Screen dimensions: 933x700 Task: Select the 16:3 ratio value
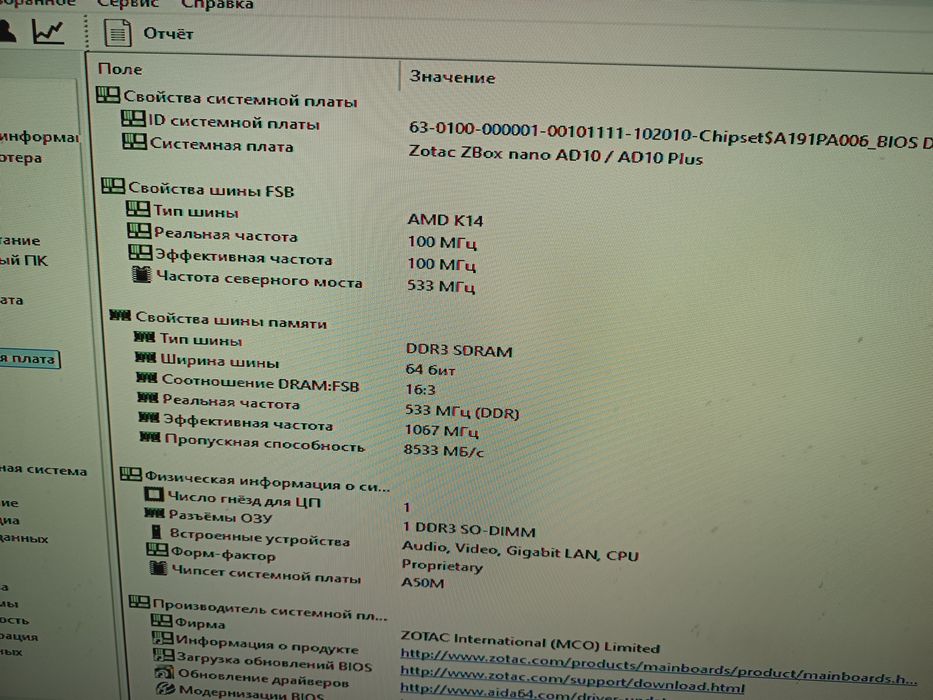(420, 390)
